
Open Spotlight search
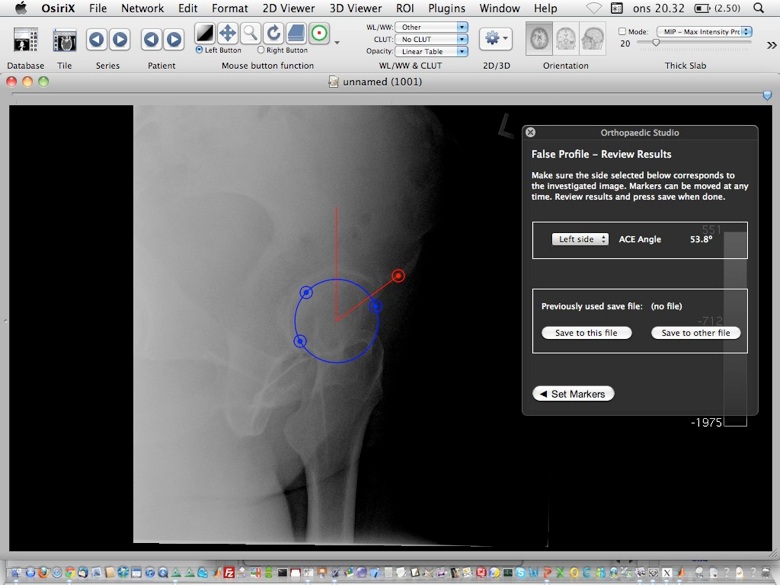pyautogui.click(x=758, y=8)
